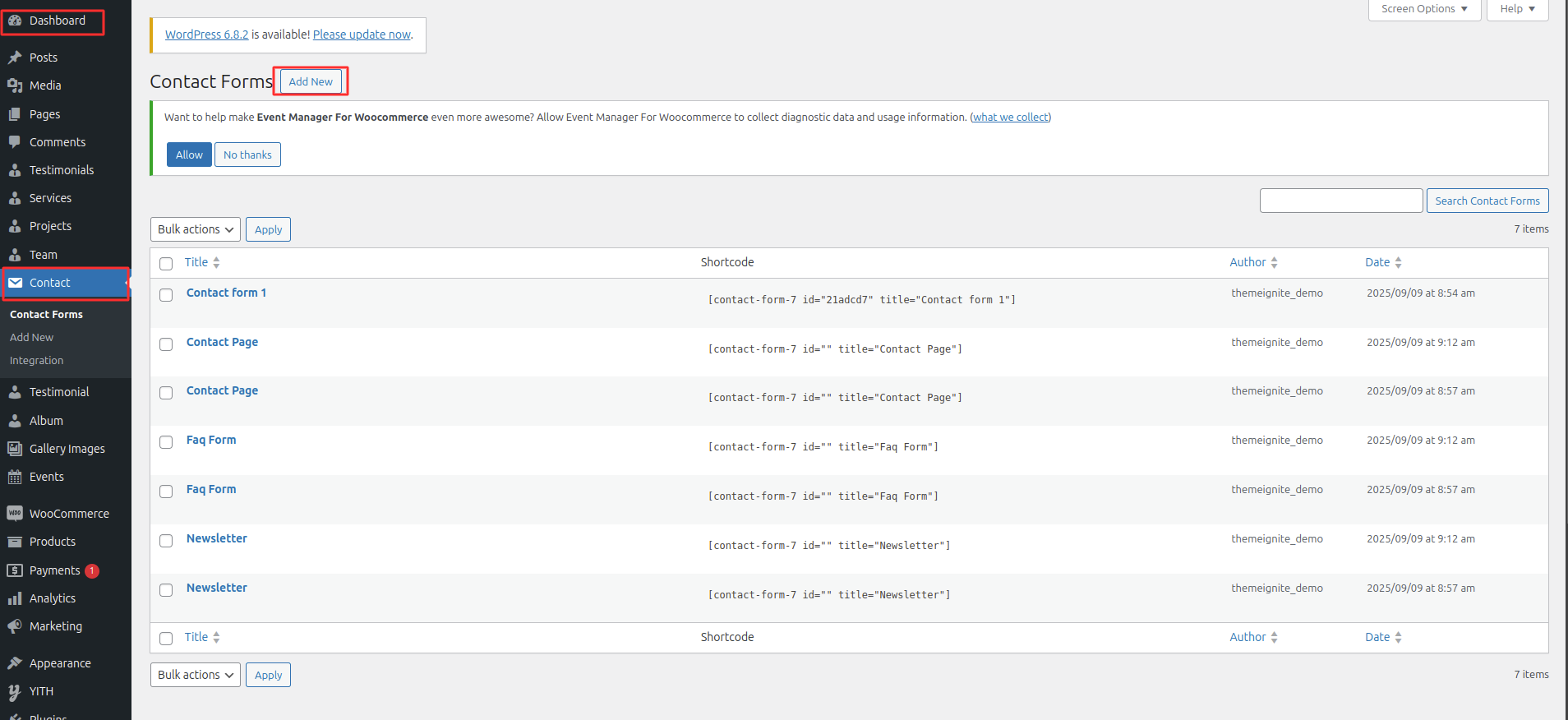Sort by Title in table footer
Screen dimensions: 1568x720
[202, 637]
